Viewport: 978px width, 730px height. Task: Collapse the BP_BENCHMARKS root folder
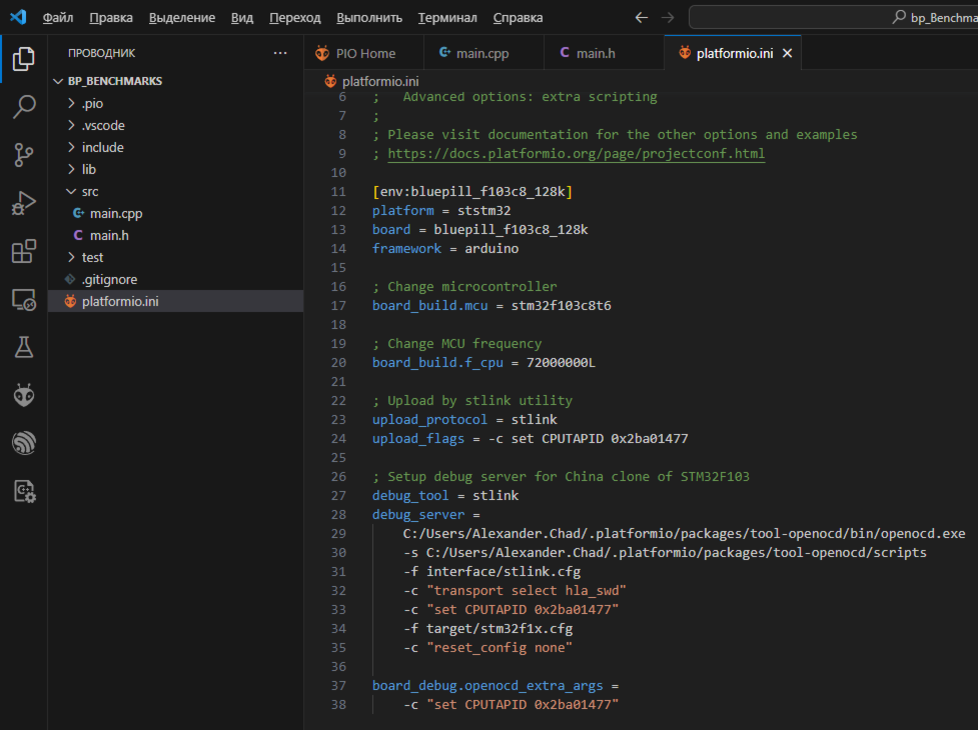click(176, 81)
